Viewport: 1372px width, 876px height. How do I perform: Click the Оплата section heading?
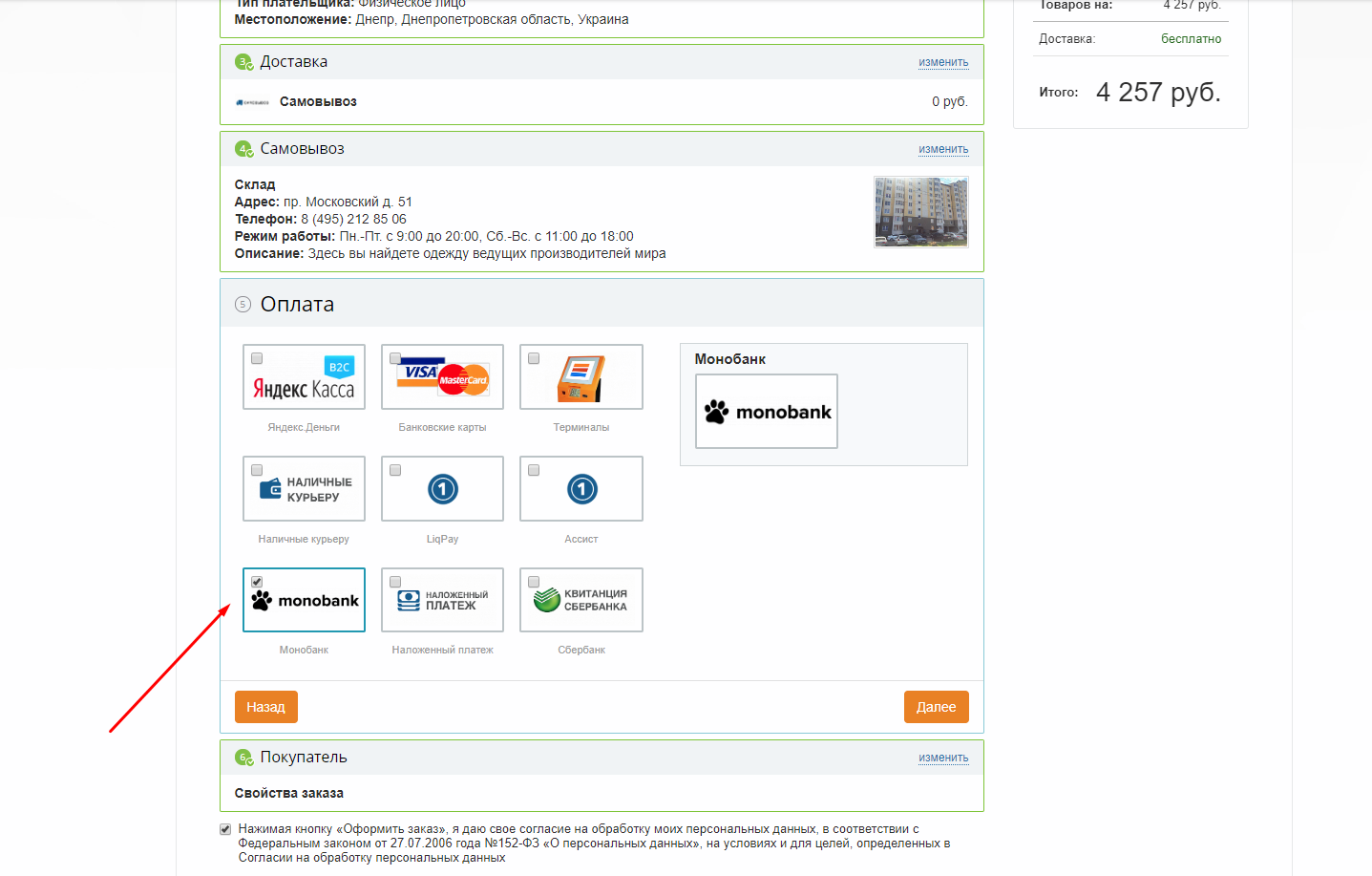click(297, 305)
